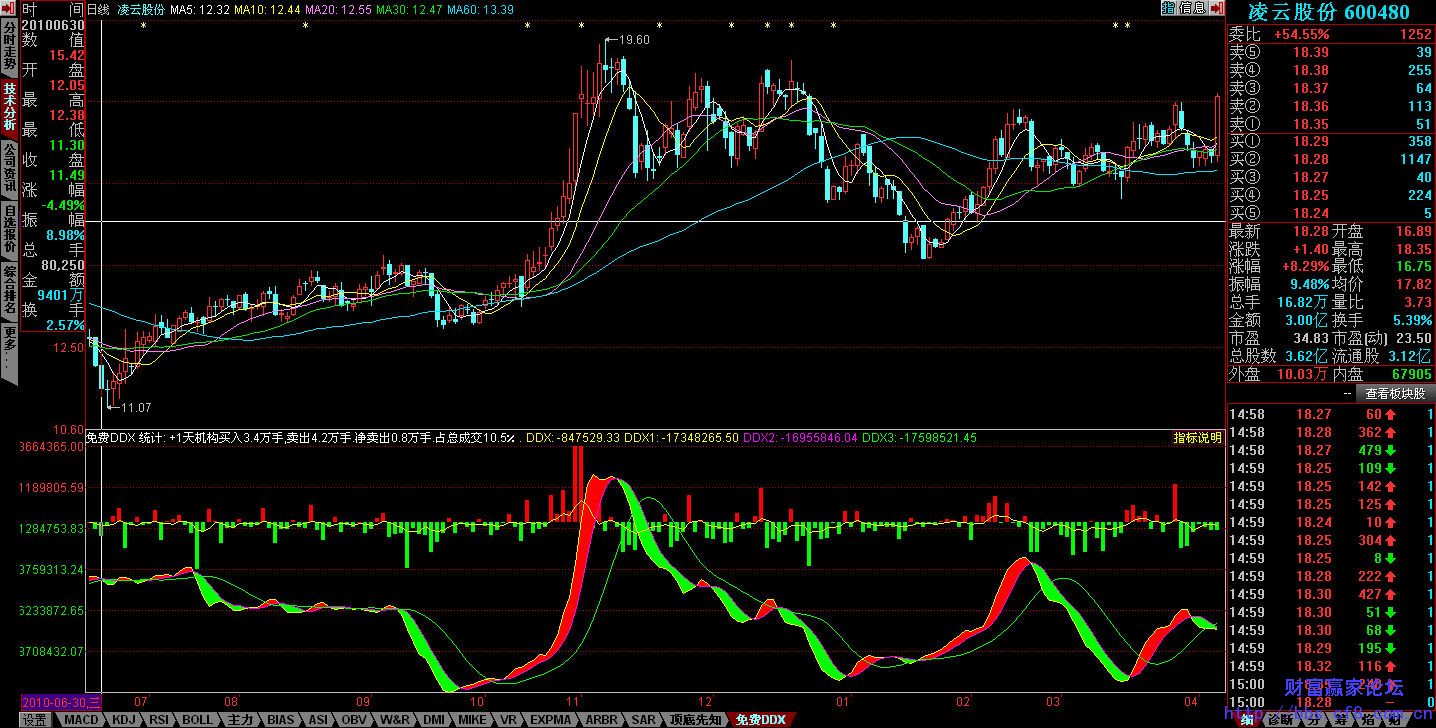Select the KDJ indicator tab
Screen dimensions: 1436x728
tap(125, 720)
